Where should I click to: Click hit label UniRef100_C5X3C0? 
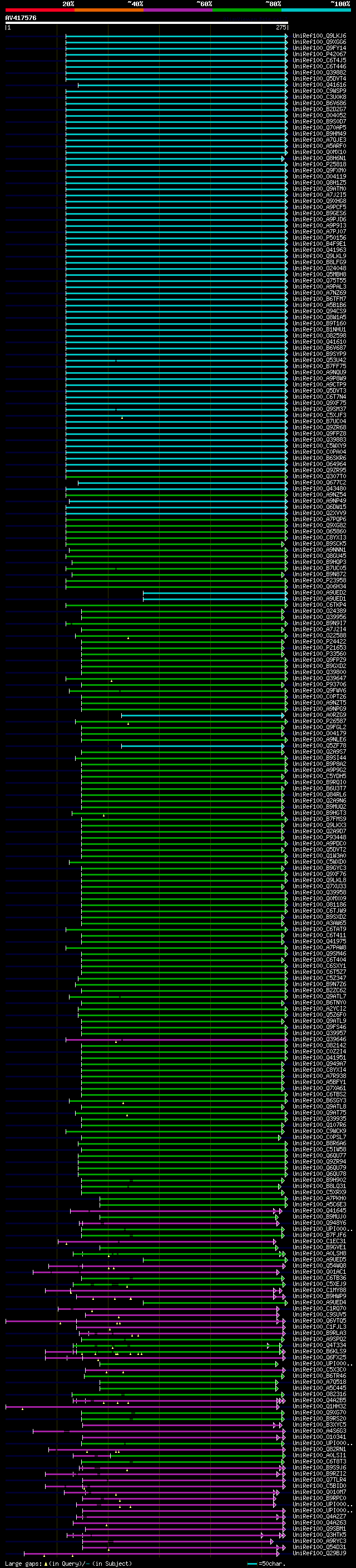(319, 1369)
